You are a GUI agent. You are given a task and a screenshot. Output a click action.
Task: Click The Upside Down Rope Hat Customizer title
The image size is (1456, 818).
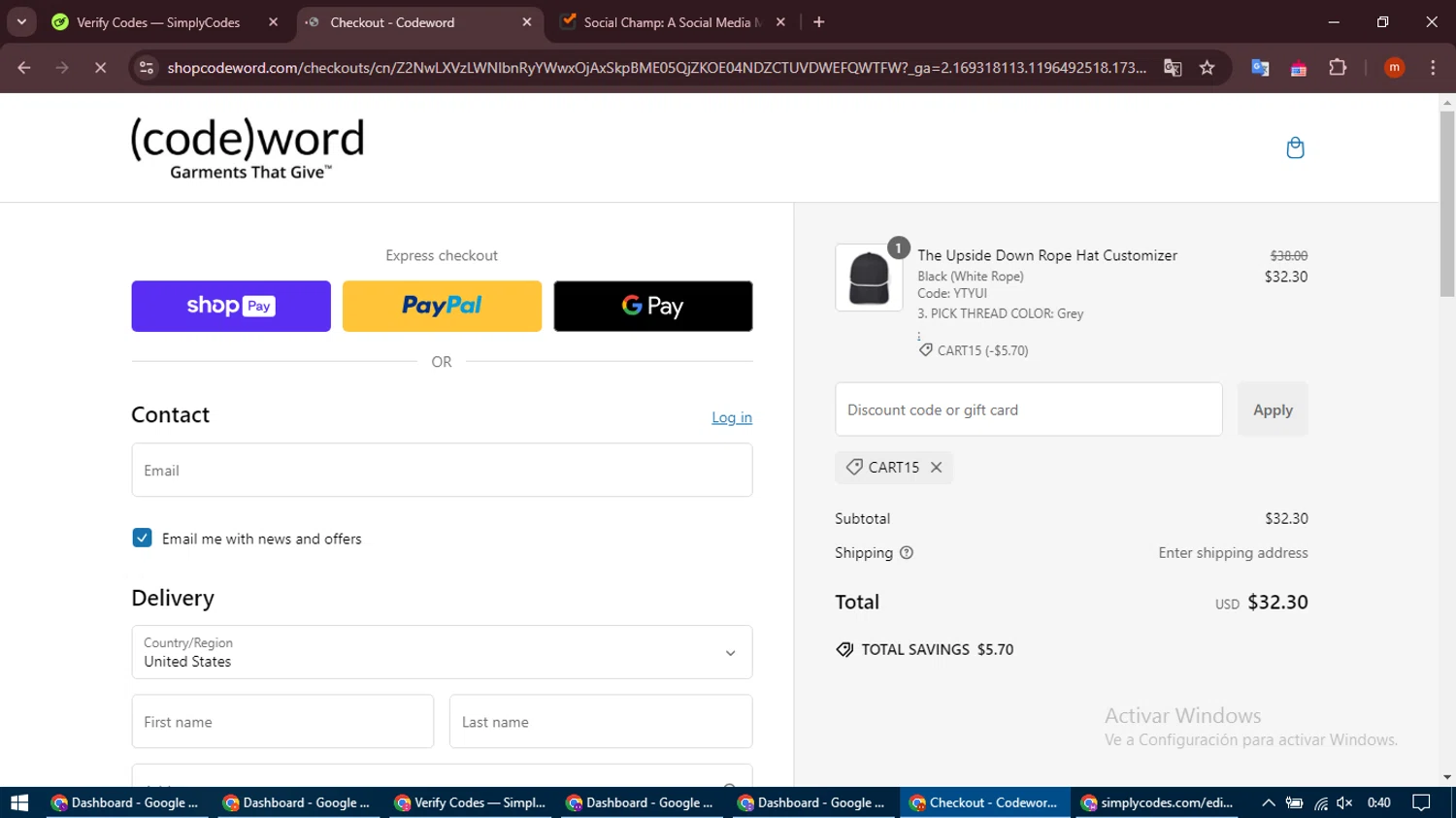1047,255
